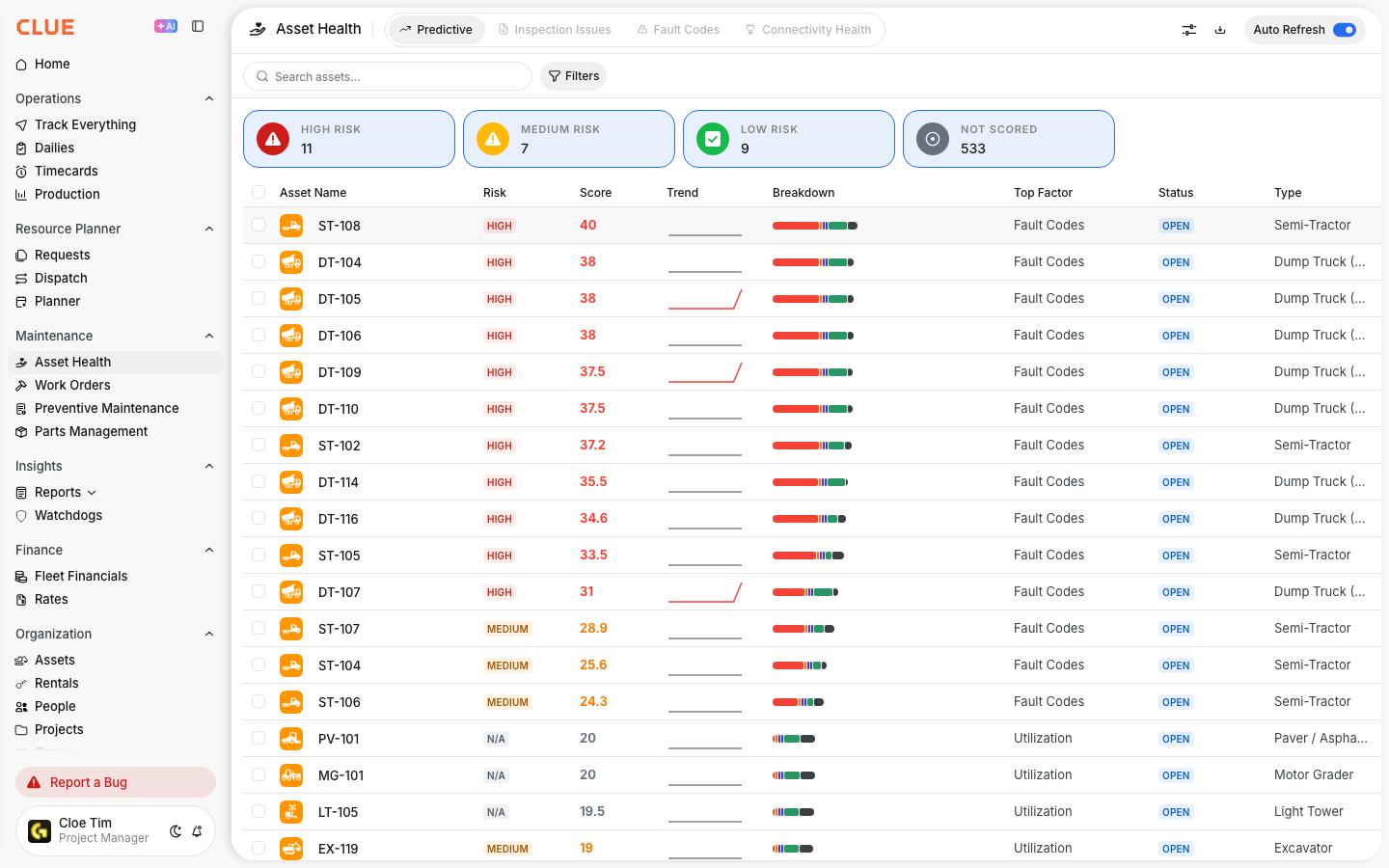Open the Filters button
The height and width of the screenshot is (868, 1389).
(x=574, y=76)
